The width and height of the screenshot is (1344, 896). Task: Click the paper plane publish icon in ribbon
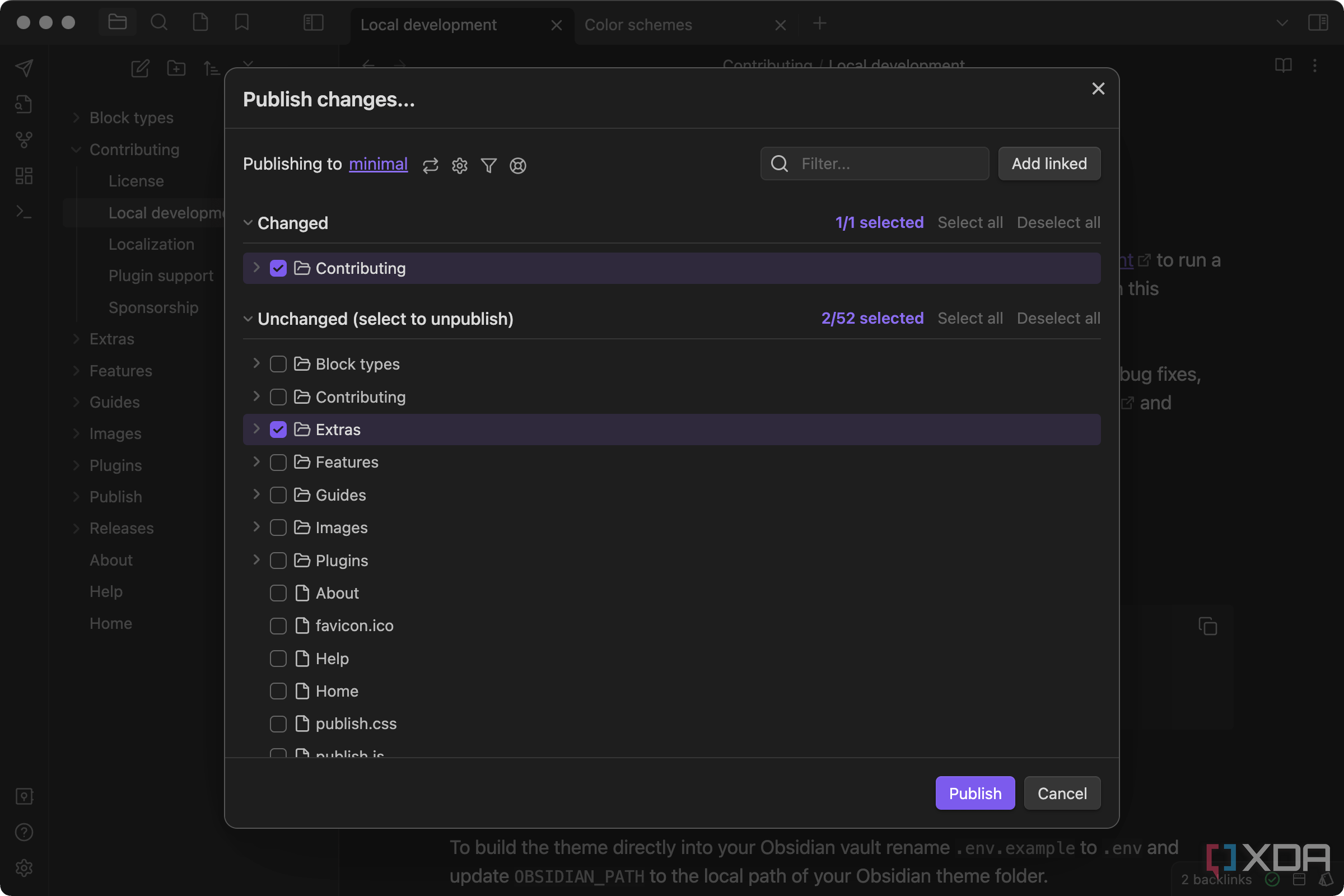tap(24, 68)
